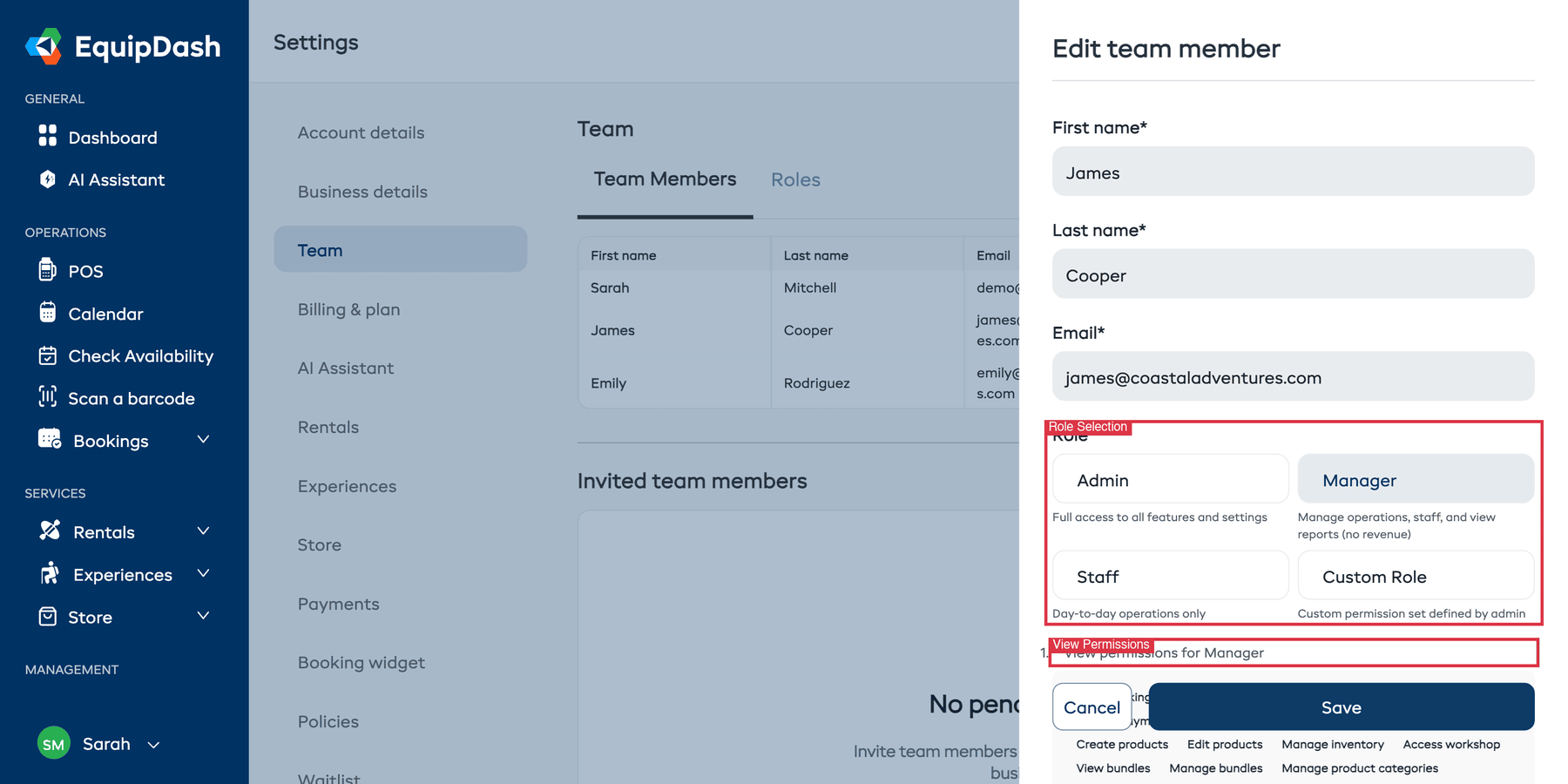Open the Dashboard from the sidebar

coord(112,137)
